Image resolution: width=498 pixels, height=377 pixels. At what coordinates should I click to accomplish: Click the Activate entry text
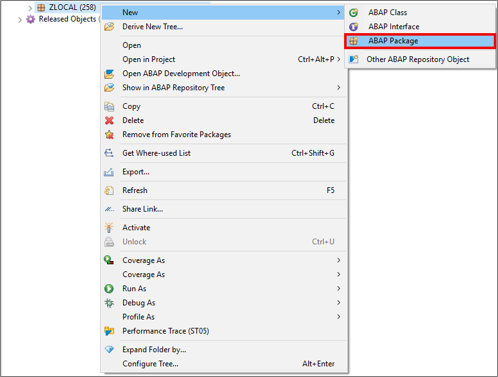[136, 228]
